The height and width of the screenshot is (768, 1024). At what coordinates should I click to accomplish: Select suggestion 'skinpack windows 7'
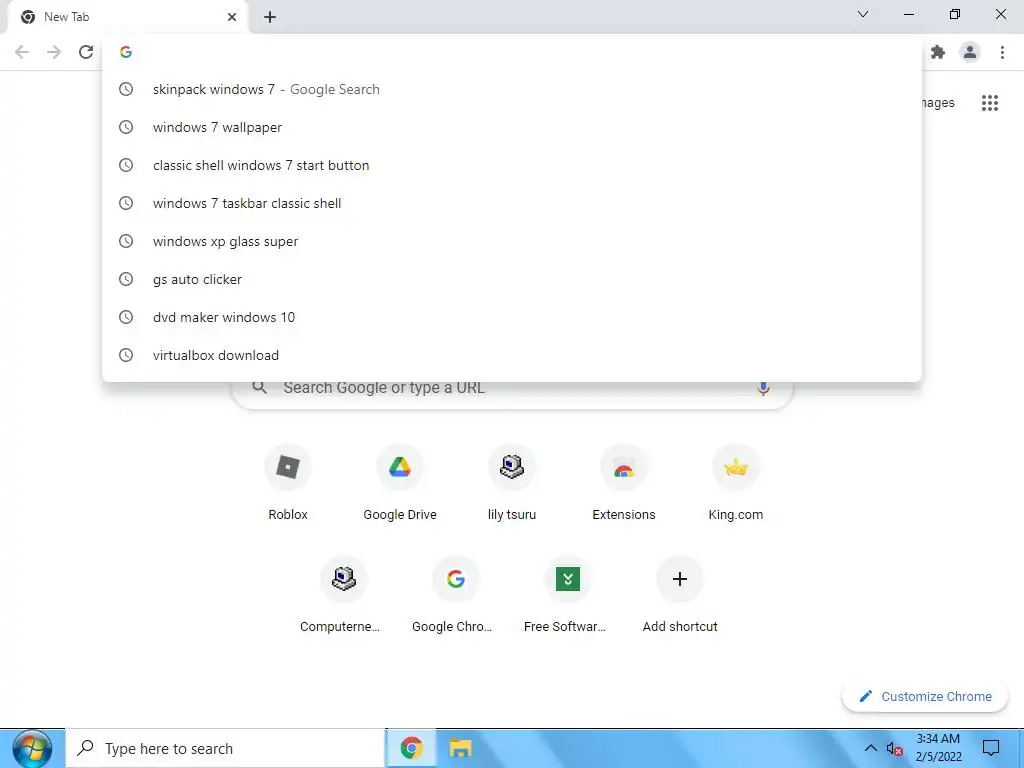[512, 89]
